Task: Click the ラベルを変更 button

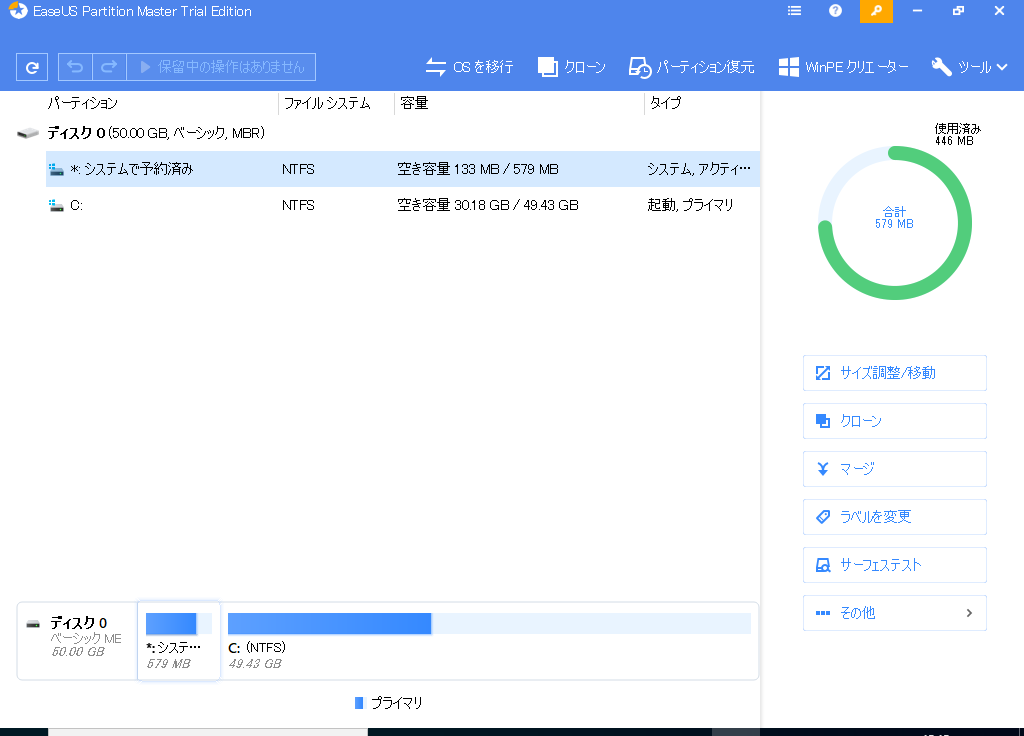Action: pyautogui.click(x=894, y=517)
